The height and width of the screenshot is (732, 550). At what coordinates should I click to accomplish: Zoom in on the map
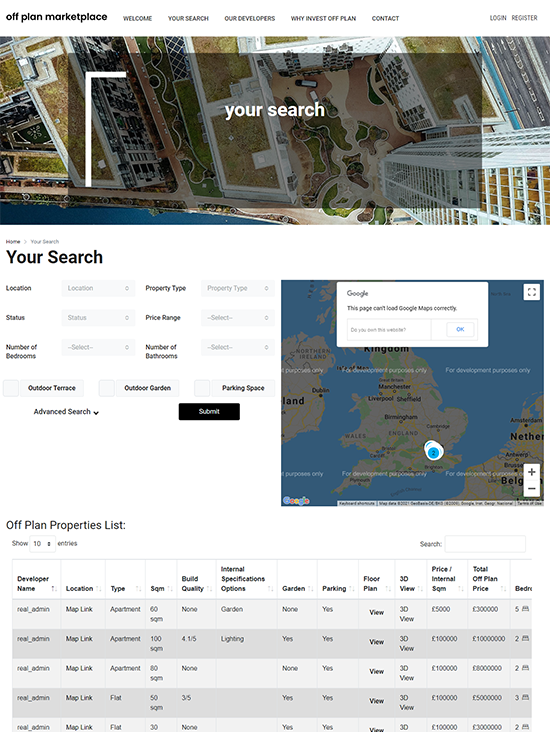tap(531, 472)
